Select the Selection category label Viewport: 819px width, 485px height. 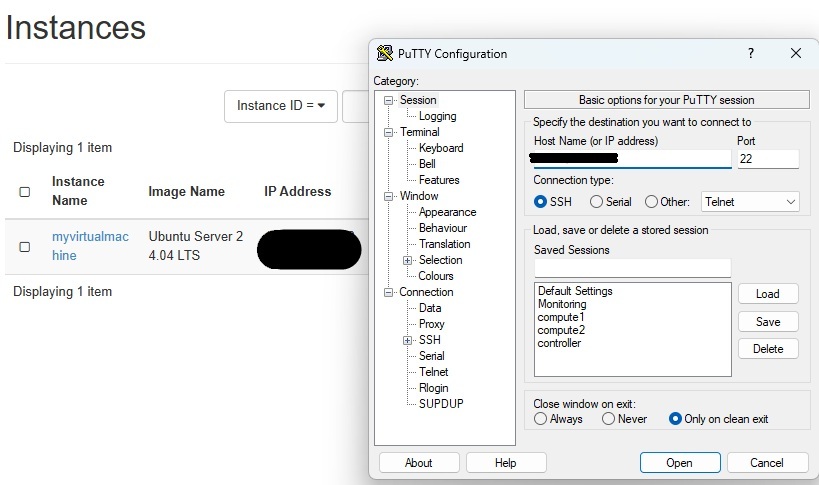click(x=440, y=260)
